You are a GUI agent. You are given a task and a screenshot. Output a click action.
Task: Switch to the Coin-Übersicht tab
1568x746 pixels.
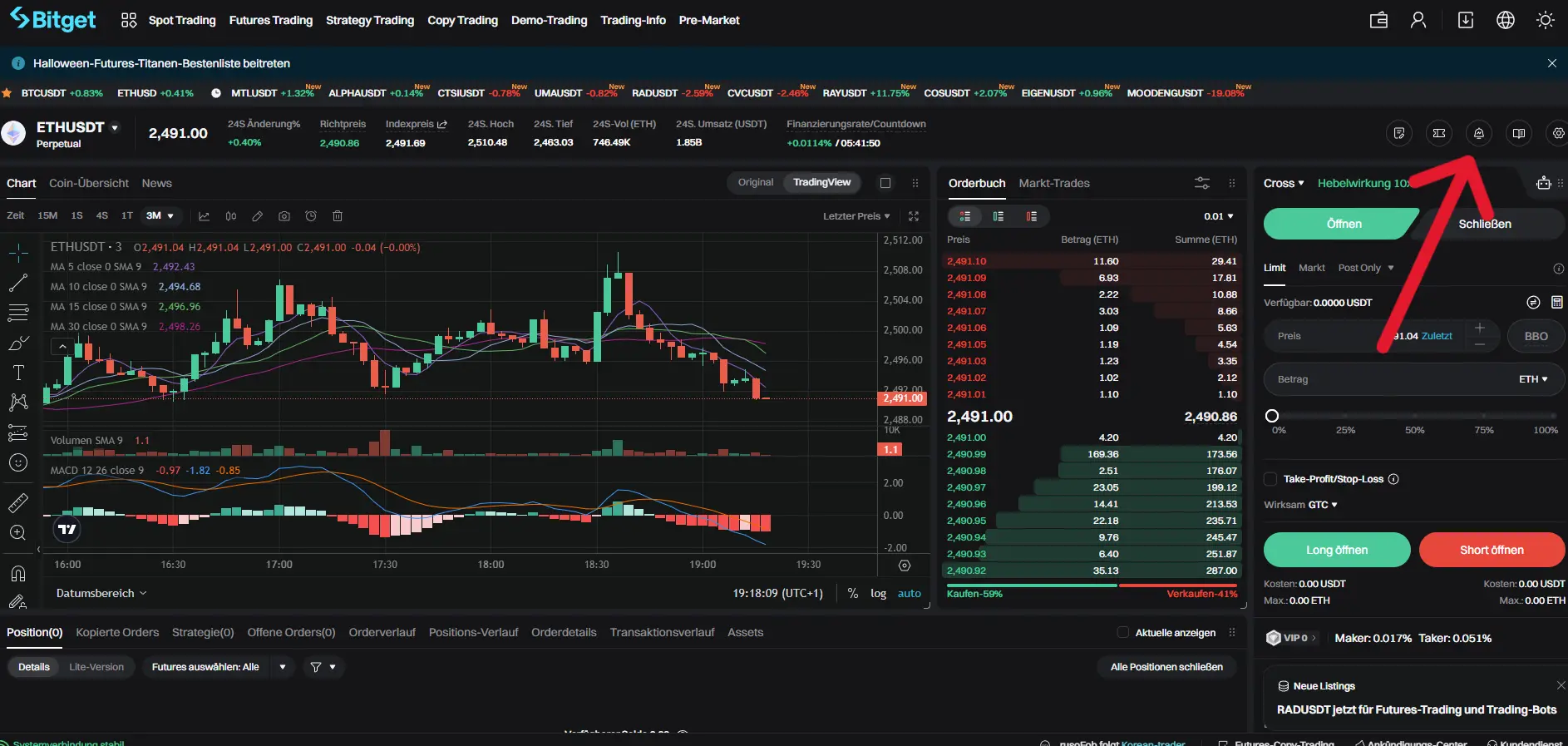89,183
